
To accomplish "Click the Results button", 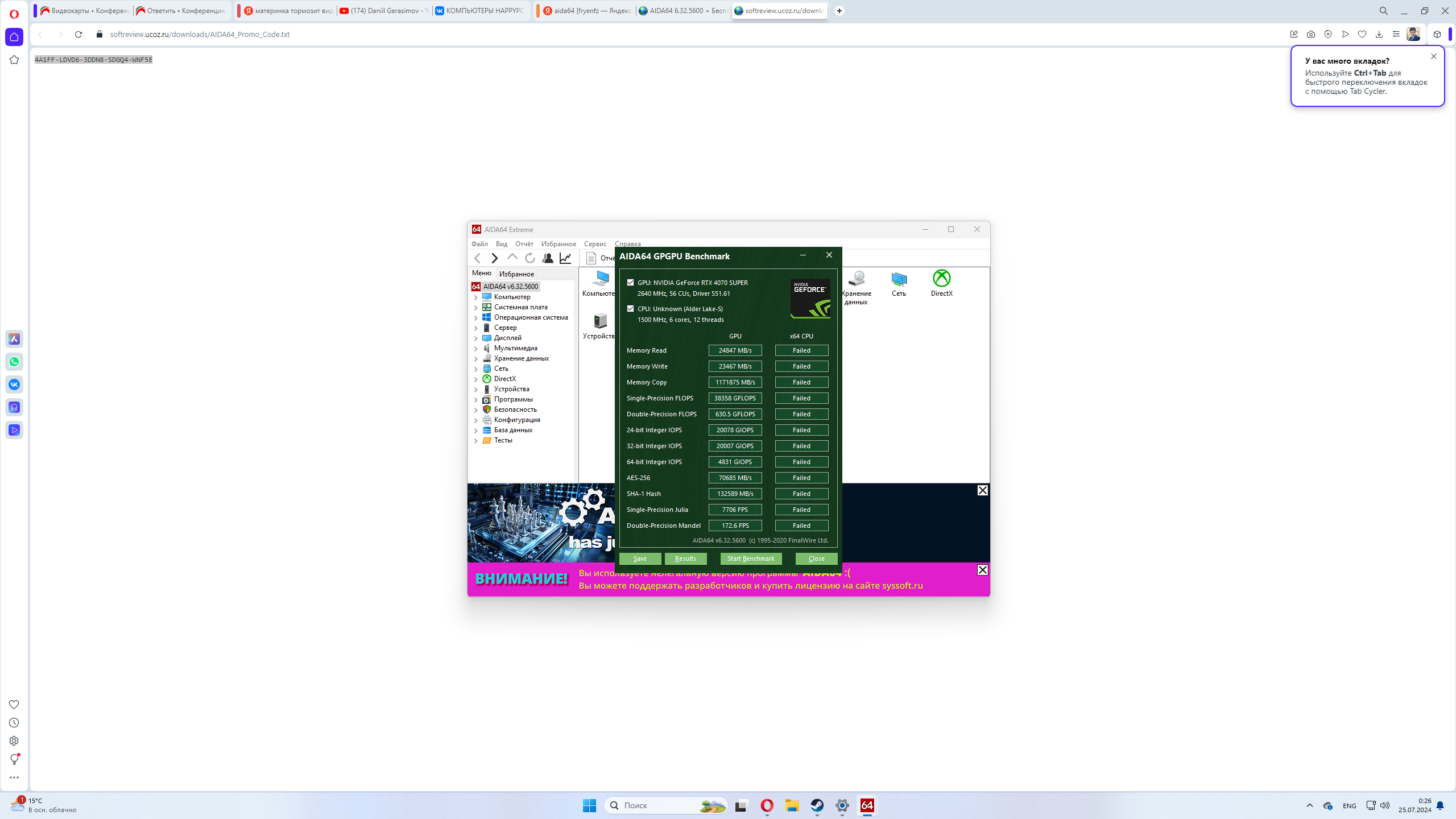I will coord(685,559).
